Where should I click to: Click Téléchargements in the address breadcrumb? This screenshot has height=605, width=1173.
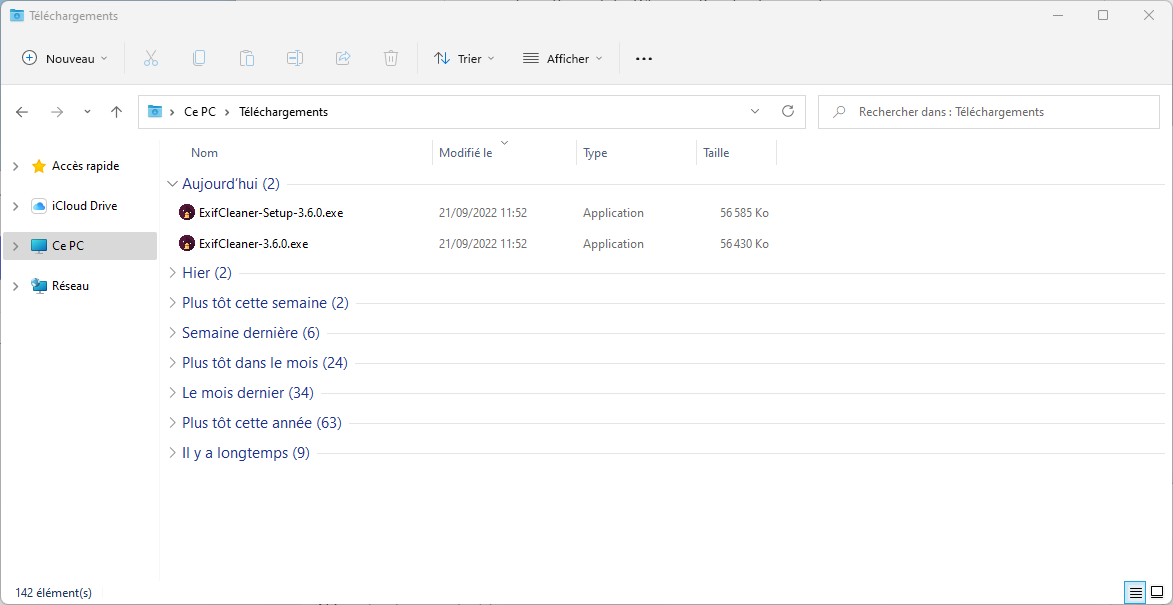click(284, 112)
